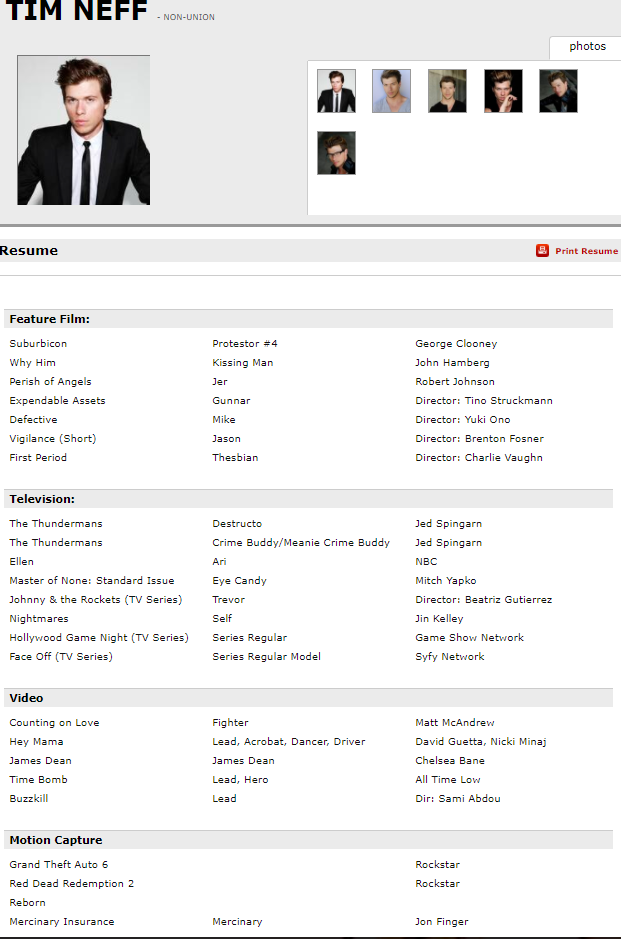This screenshot has height=939, width=621.
Task: Click Expendable Assets entry
Action: pos(57,401)
